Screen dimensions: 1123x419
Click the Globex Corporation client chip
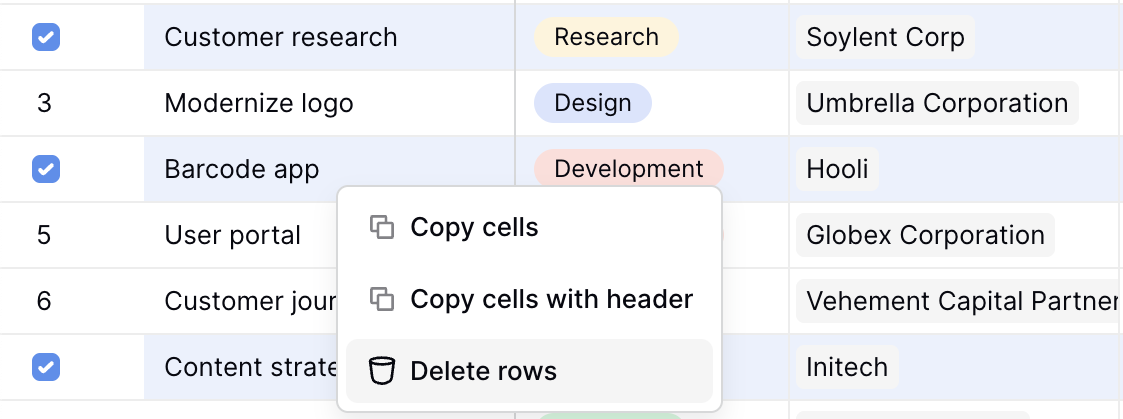pos(925,235)
